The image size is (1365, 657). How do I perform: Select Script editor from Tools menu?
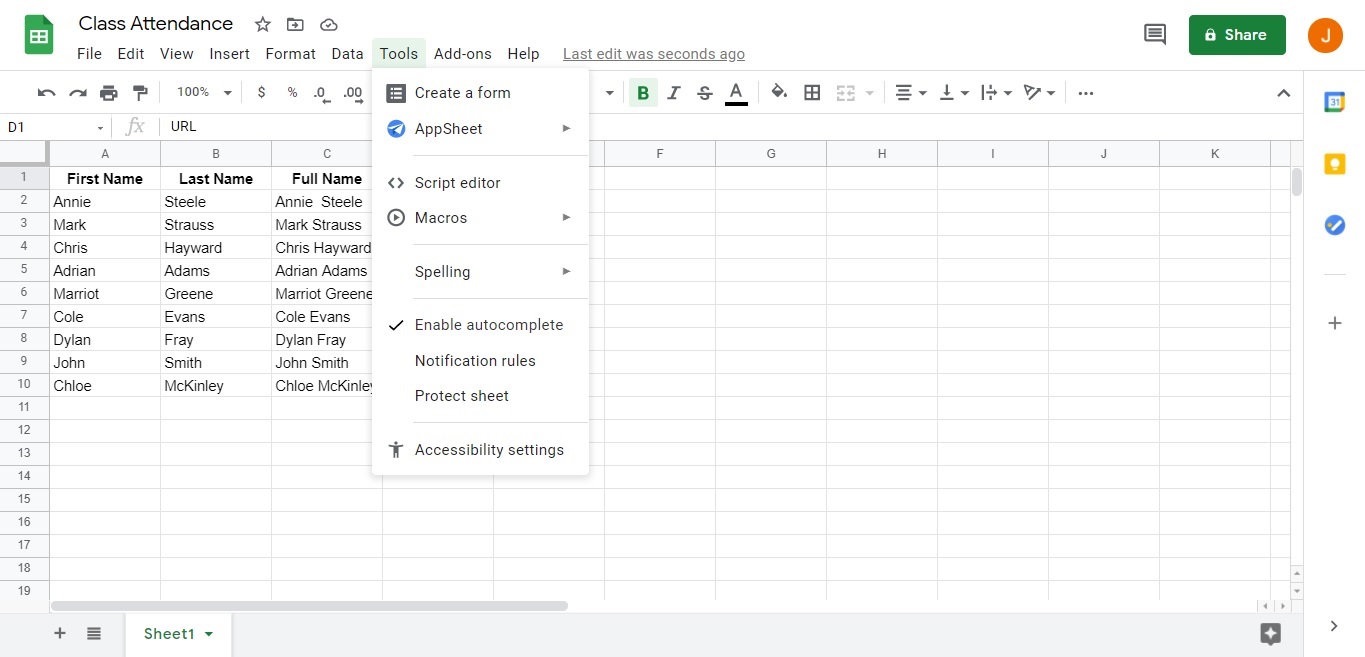tap(457, 183)
